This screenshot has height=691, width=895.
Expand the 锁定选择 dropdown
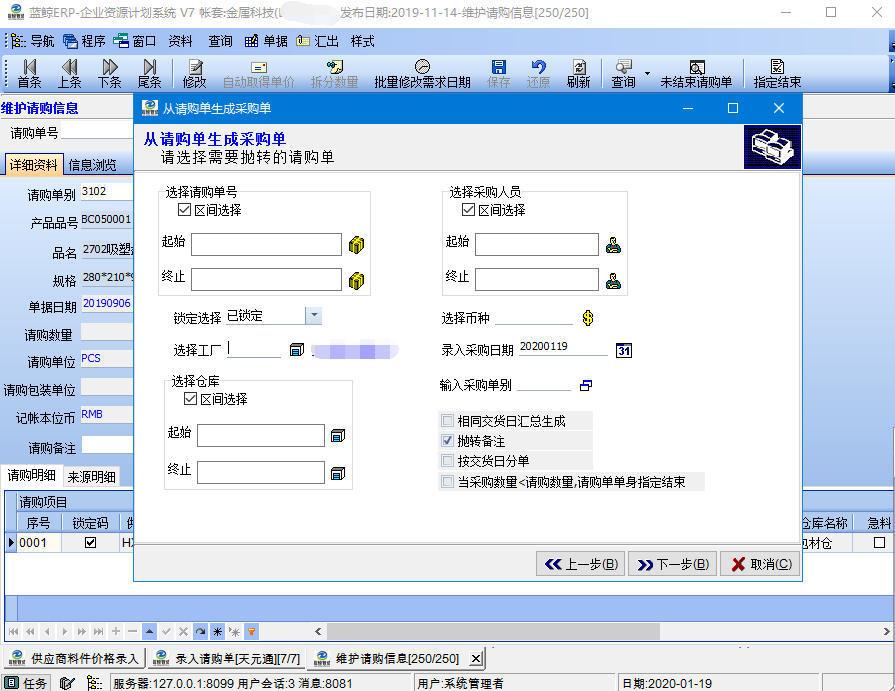click(314, 316)
